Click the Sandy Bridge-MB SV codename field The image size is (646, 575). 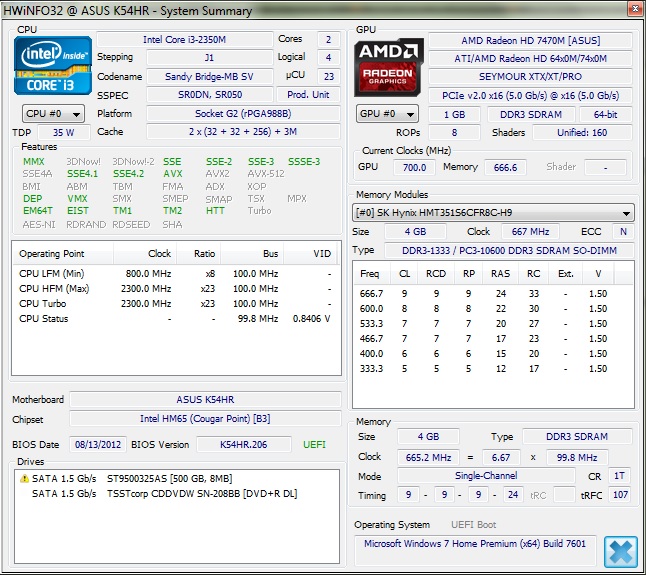tap(209, 77)
